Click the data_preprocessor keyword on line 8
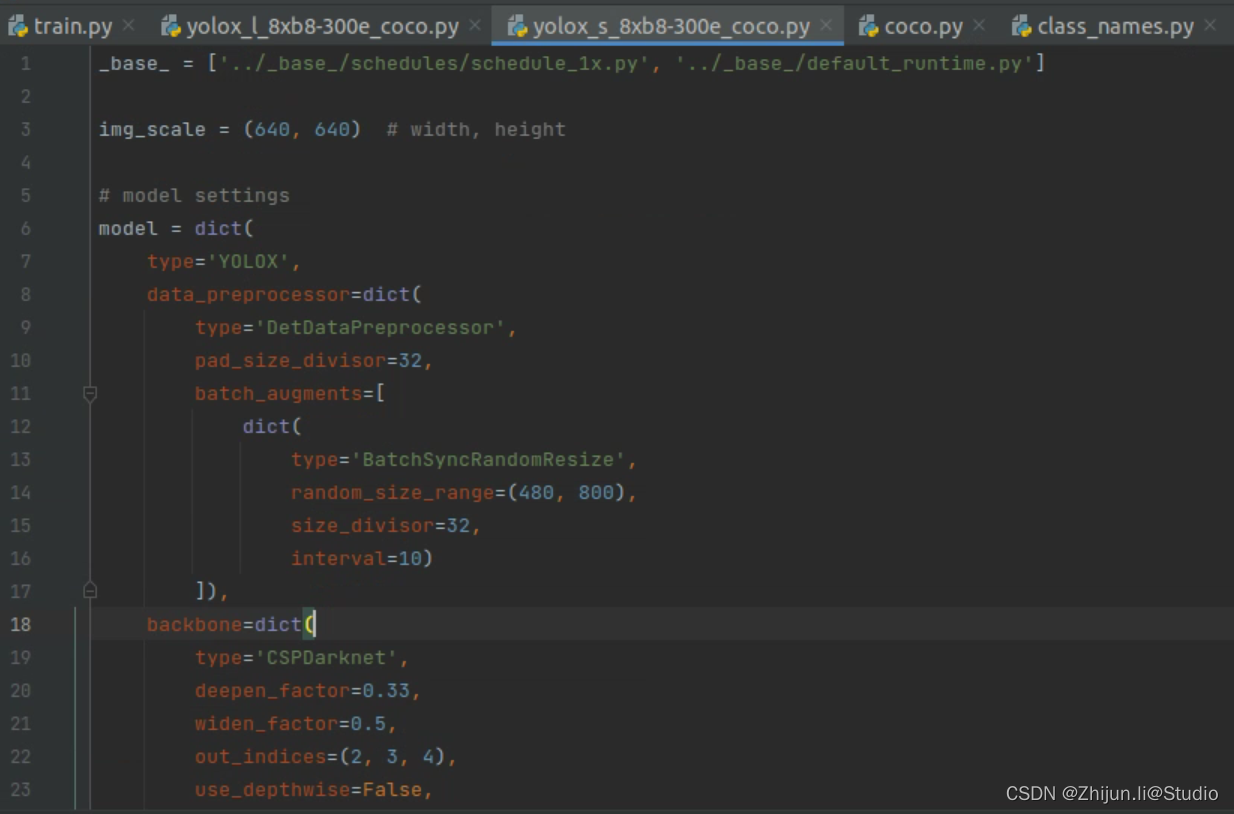This screenshot has width=1234, height=814. coord(248,295)
